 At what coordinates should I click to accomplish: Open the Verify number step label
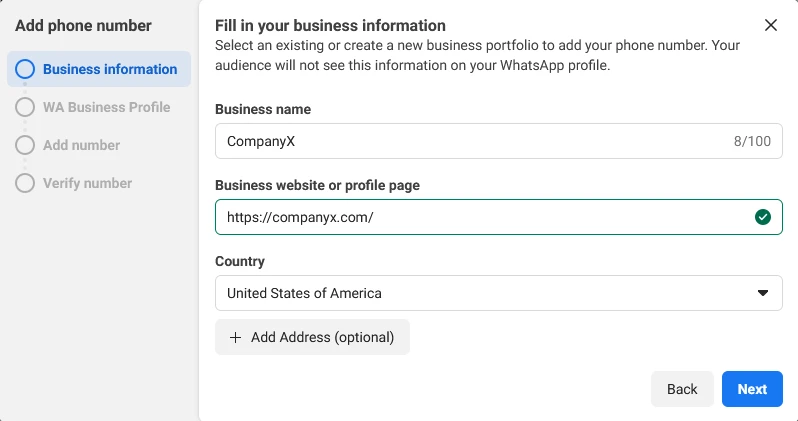(88, 183)
